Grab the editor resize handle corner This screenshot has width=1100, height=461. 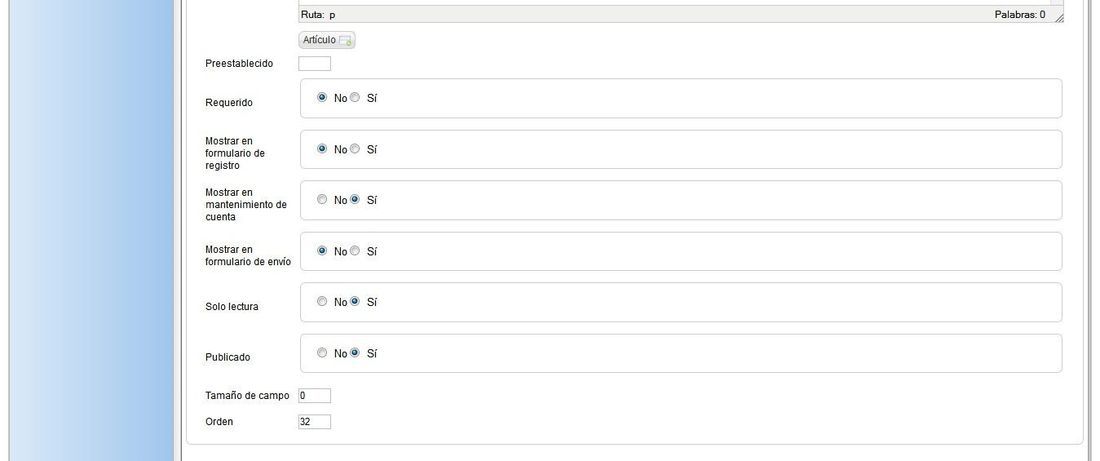pos(1059,17)
